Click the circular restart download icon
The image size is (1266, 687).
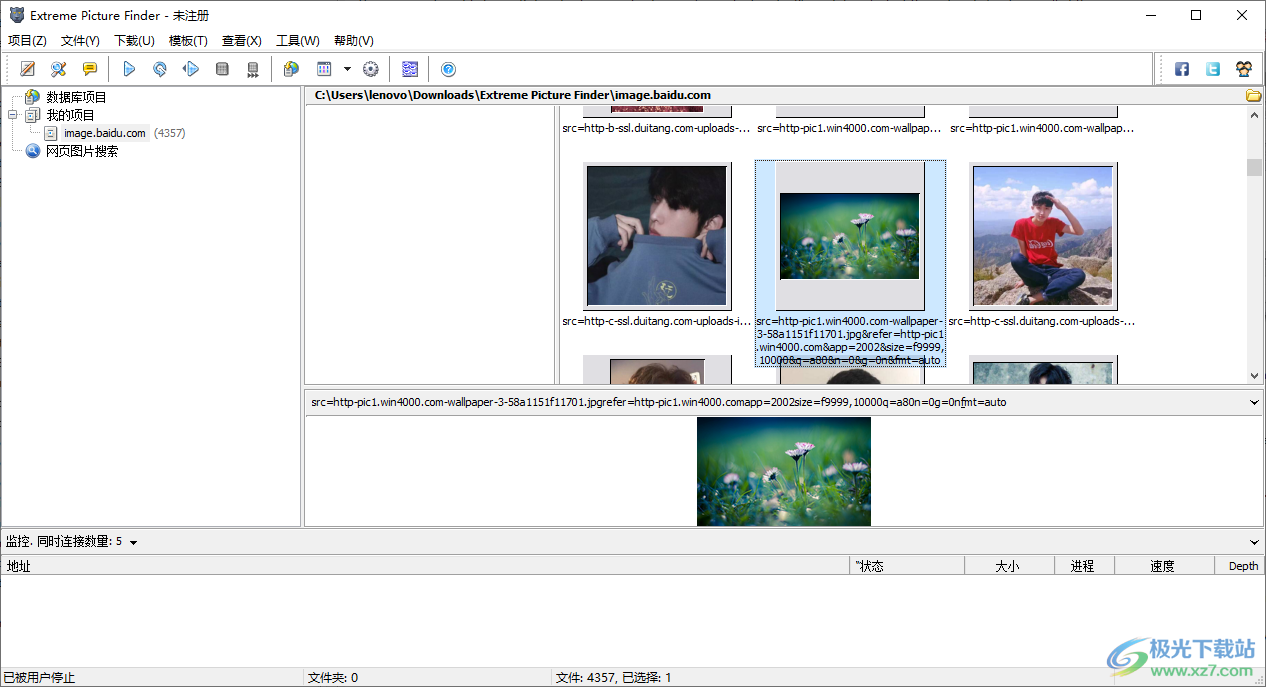coord(160,69)
